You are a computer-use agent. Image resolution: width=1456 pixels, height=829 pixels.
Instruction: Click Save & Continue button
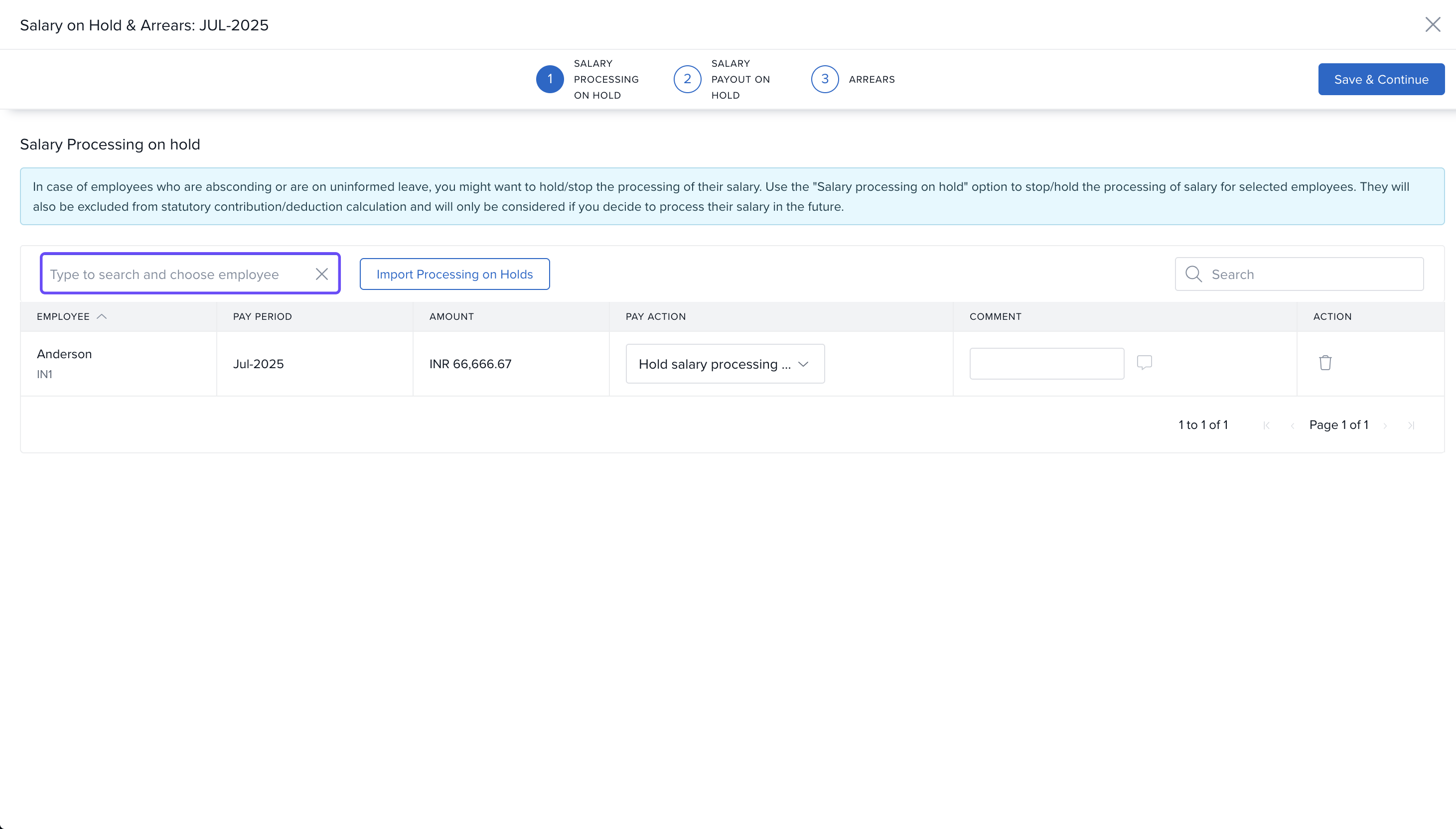pos(1381,79)
